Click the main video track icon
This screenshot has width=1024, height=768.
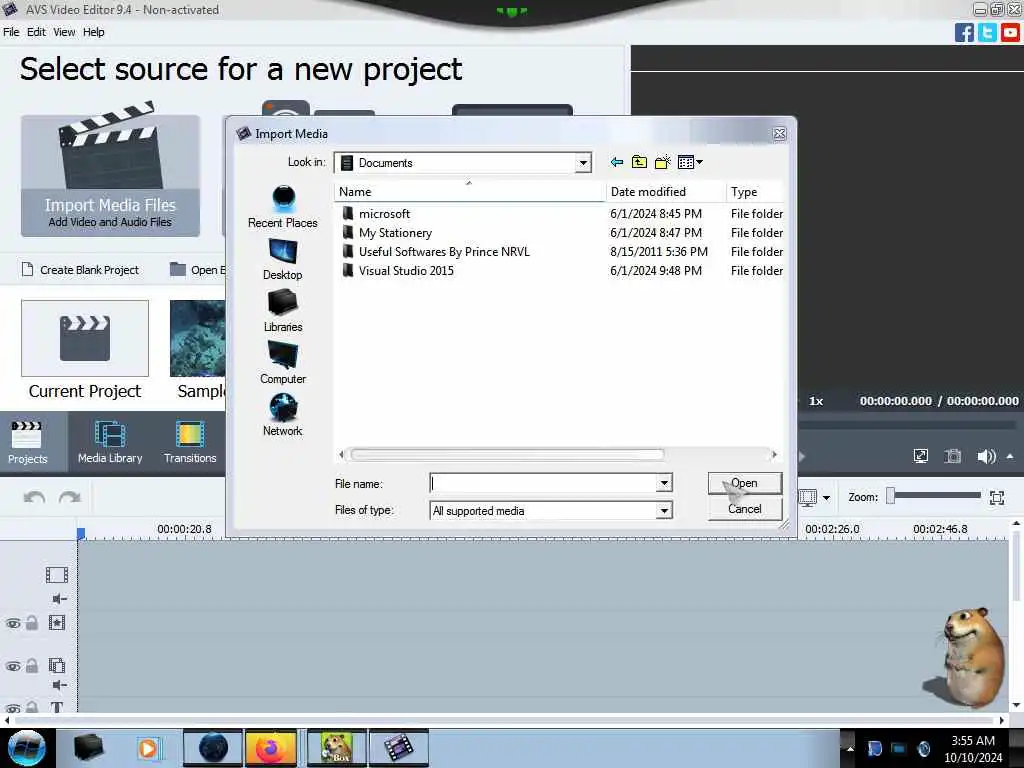pos(57,575)
